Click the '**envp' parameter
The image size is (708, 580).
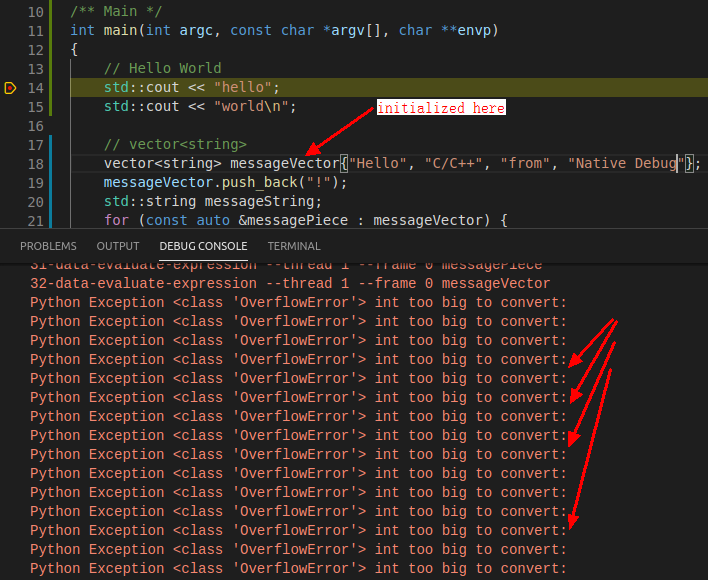(466, 30)
